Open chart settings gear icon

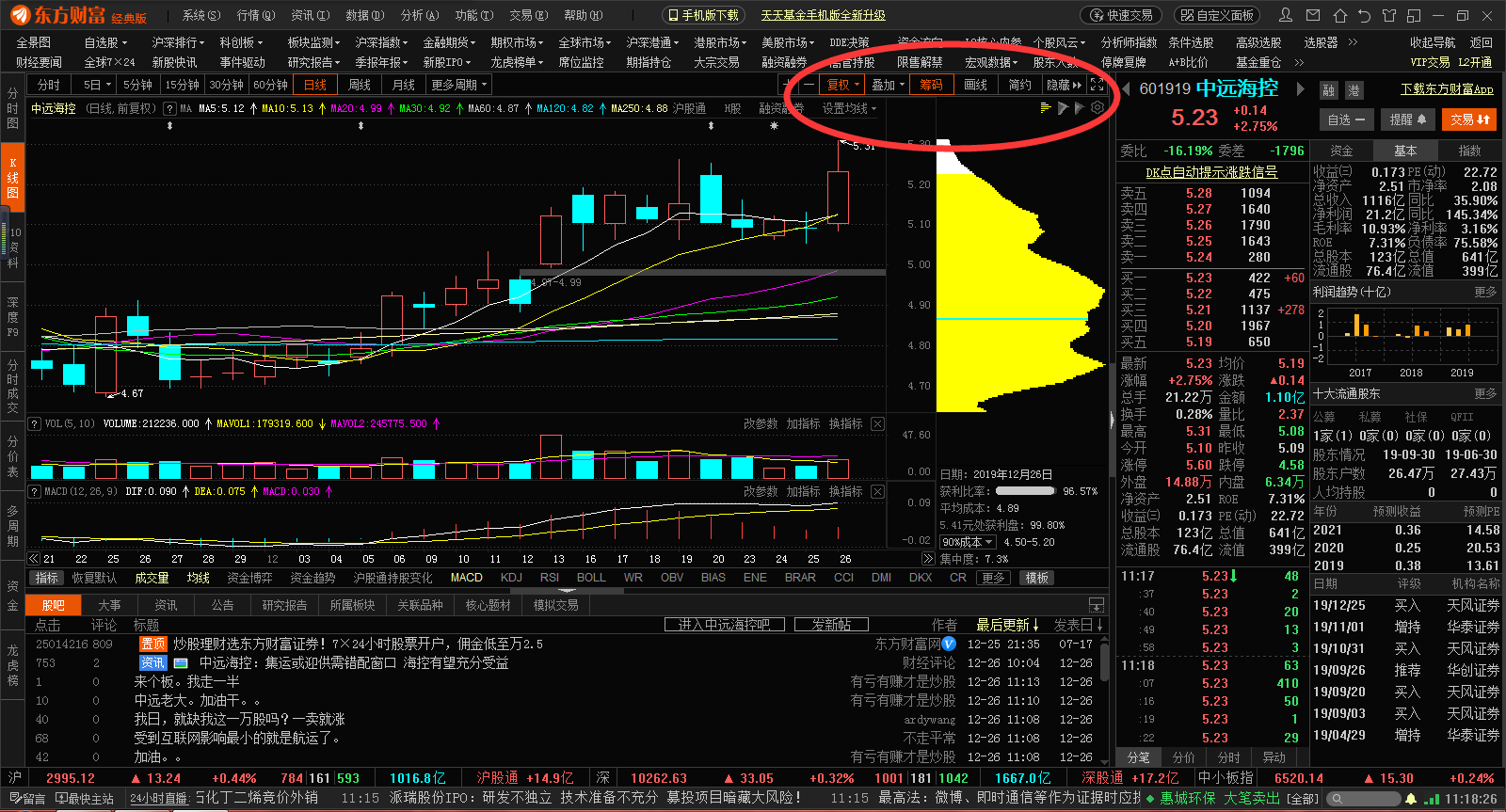(1097, 108)
